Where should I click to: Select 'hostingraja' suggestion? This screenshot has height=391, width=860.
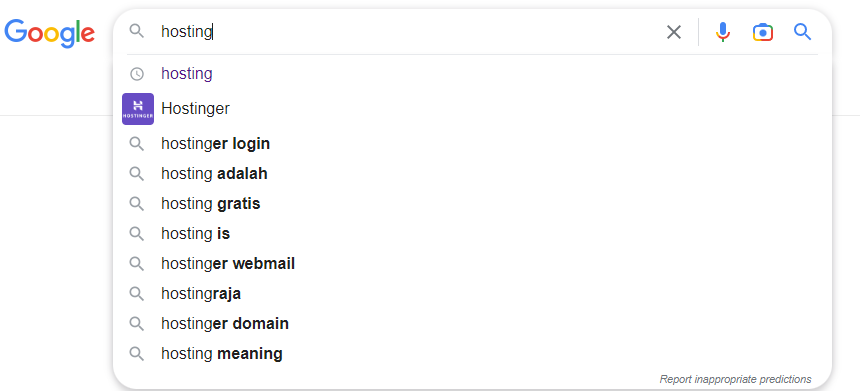point(472,294)
